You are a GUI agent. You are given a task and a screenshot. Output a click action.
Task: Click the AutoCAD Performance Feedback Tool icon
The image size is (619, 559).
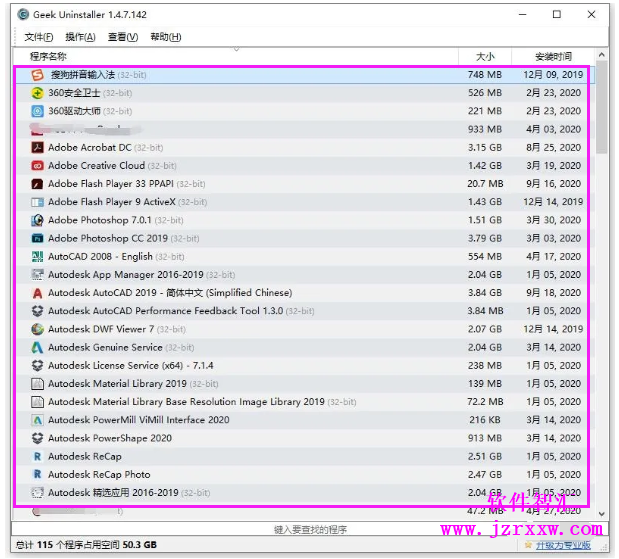click(x=37, y=311)
